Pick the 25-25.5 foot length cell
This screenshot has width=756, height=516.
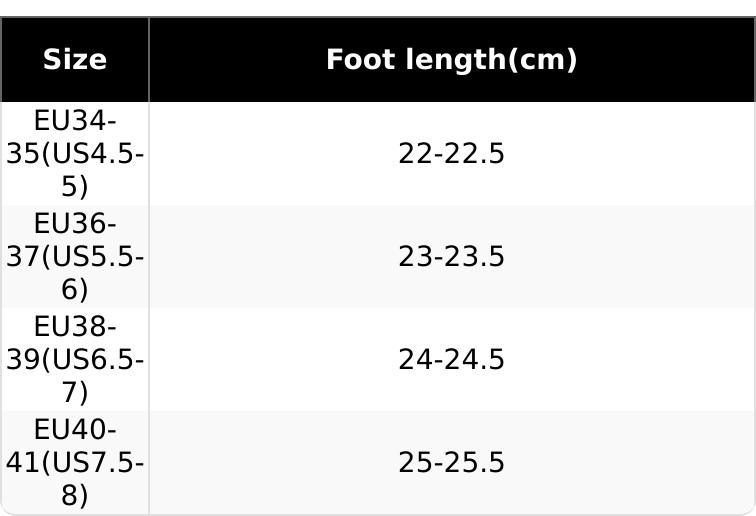452,462
